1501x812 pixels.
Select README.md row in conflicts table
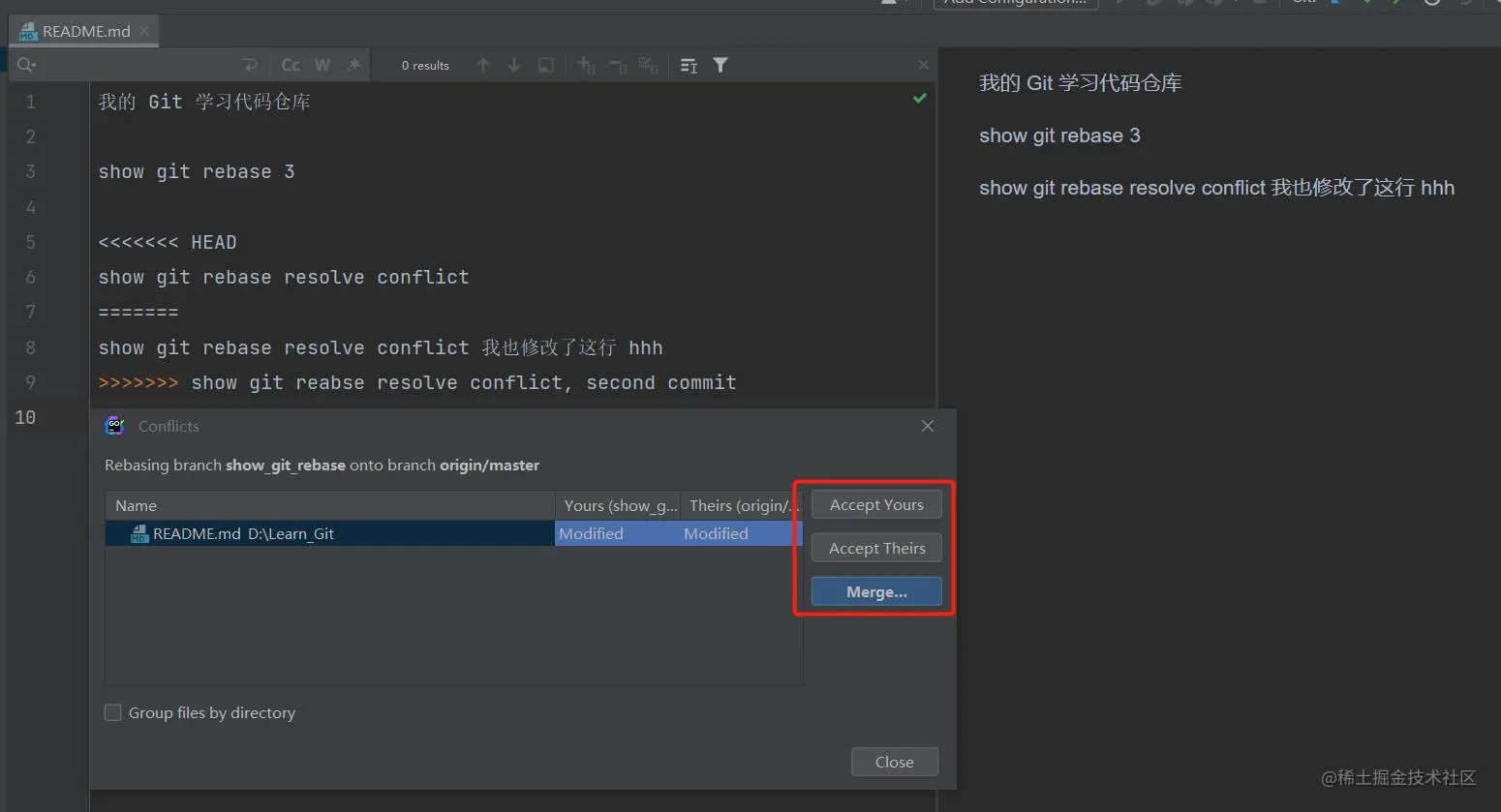point(453,533)
